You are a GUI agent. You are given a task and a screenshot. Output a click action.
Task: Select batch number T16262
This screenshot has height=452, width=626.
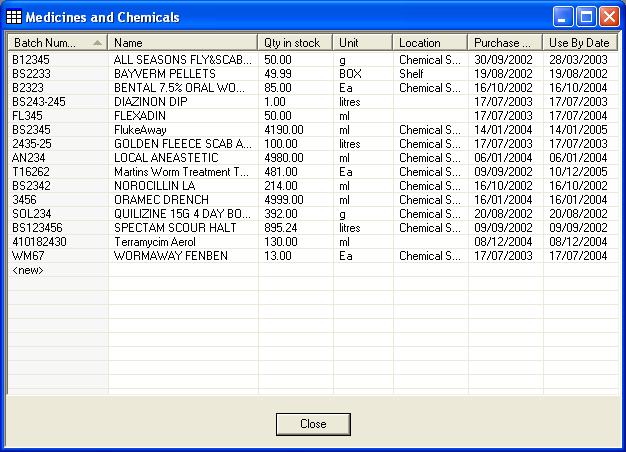58,172
